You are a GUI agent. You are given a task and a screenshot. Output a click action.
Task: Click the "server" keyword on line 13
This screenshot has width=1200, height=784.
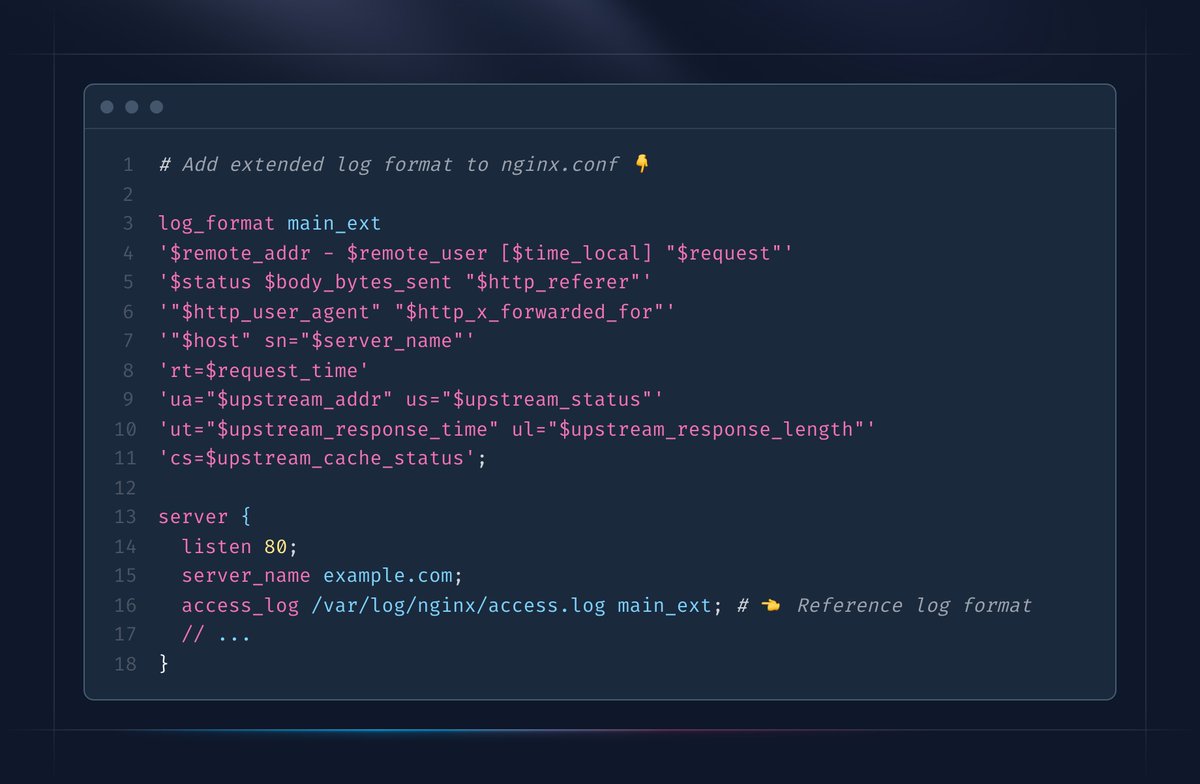click(194, 517)
